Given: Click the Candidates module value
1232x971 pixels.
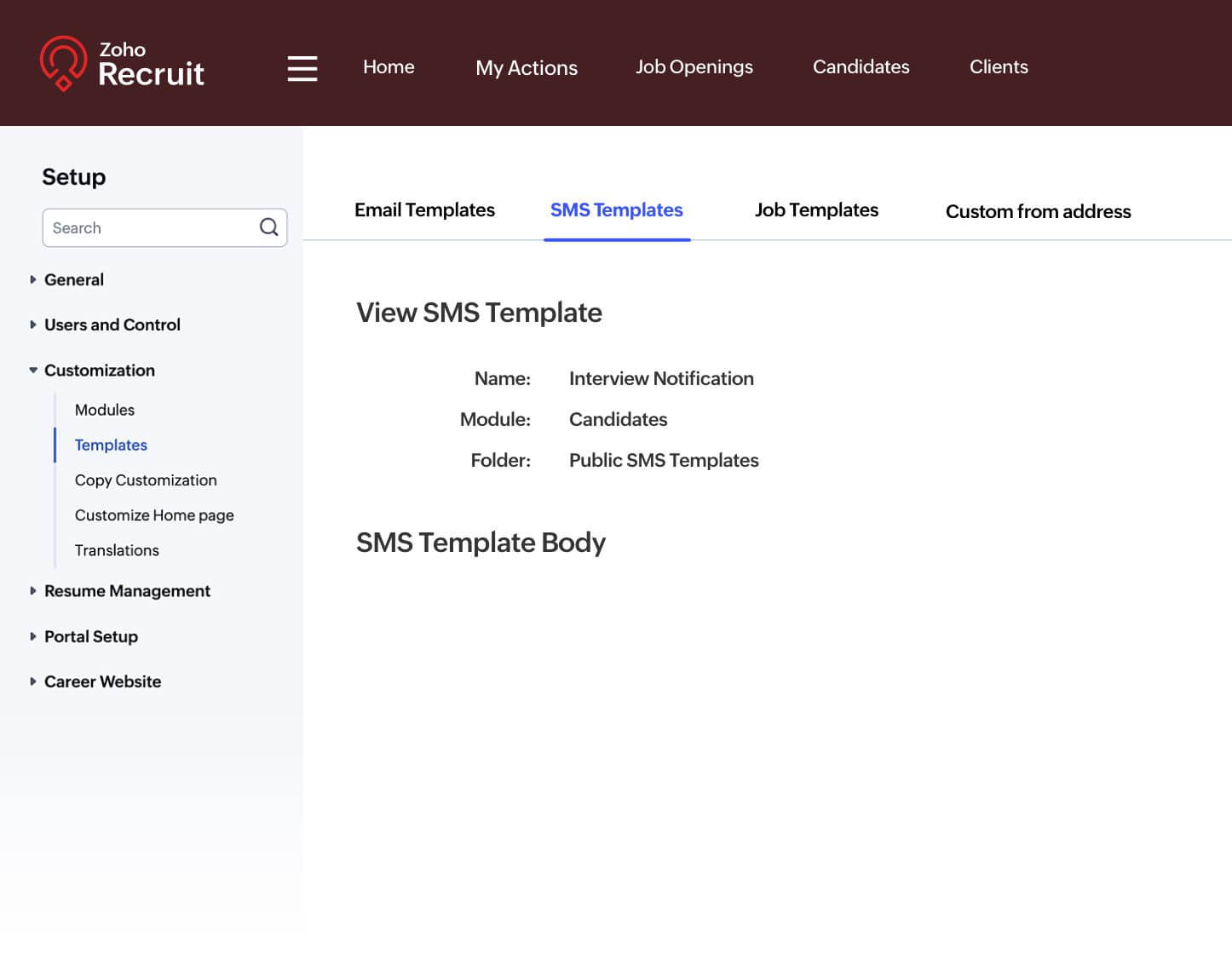Looking at the screenshot, I should point(618,419).
